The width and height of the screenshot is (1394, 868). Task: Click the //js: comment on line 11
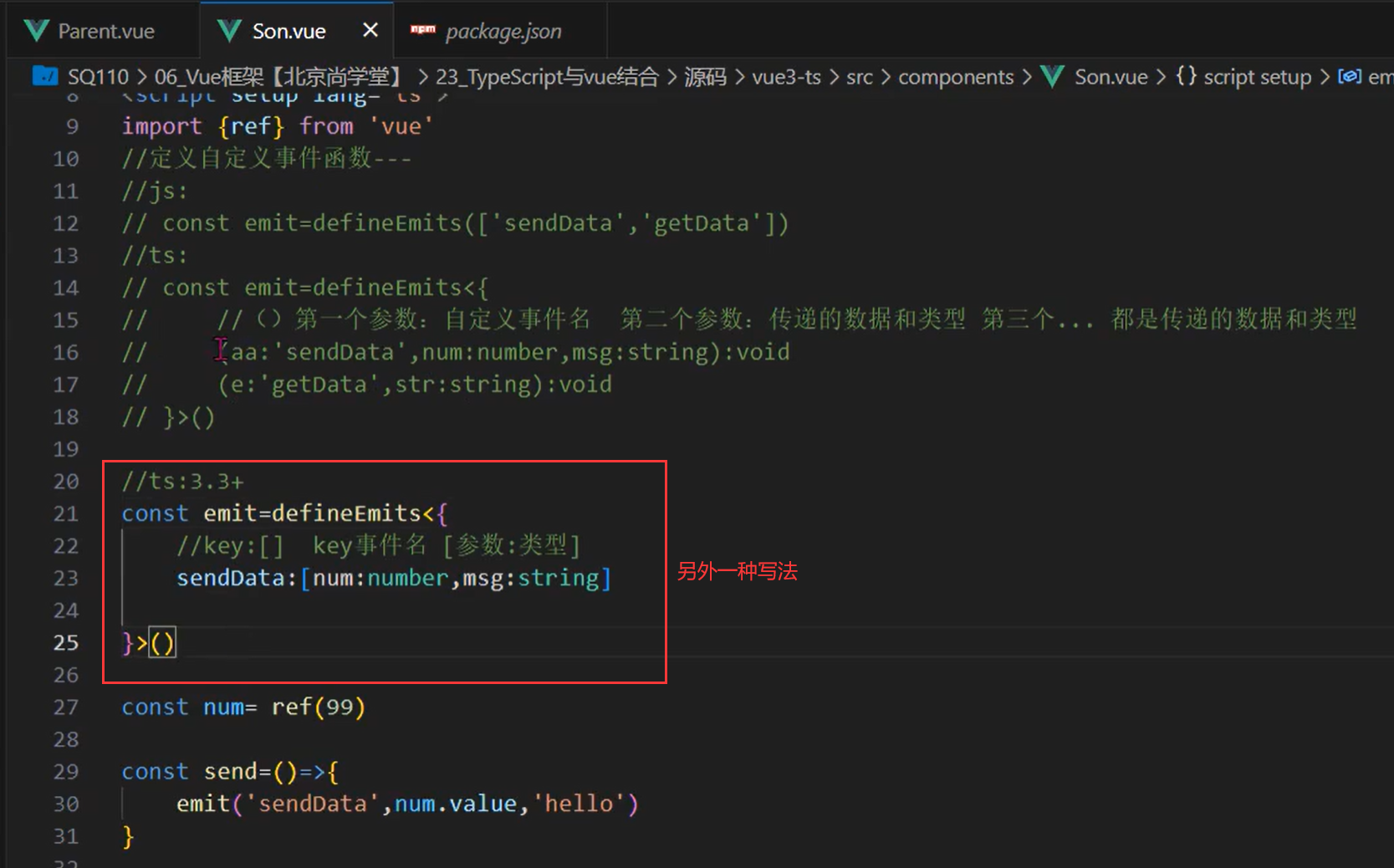(155, 191)
